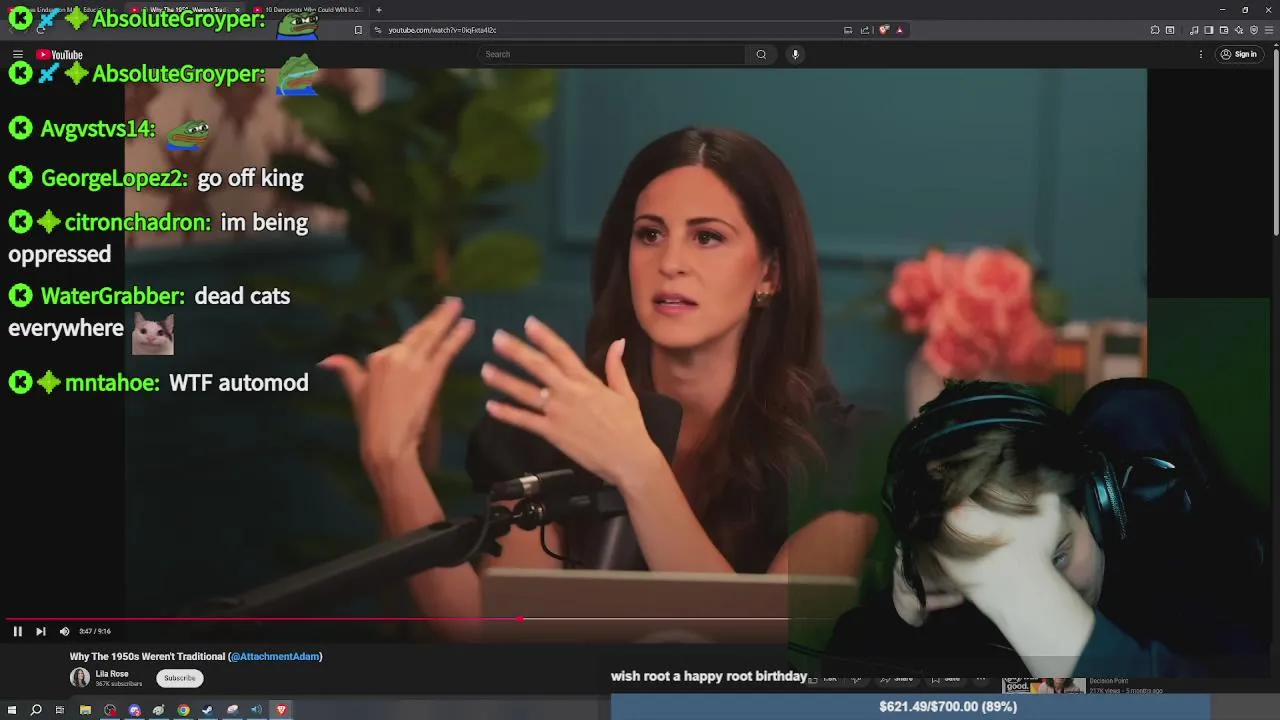Click the browser sidebar toggle icon
Image resolution: width=1280 pixels, height=720 pixels.
(1208, 30)
